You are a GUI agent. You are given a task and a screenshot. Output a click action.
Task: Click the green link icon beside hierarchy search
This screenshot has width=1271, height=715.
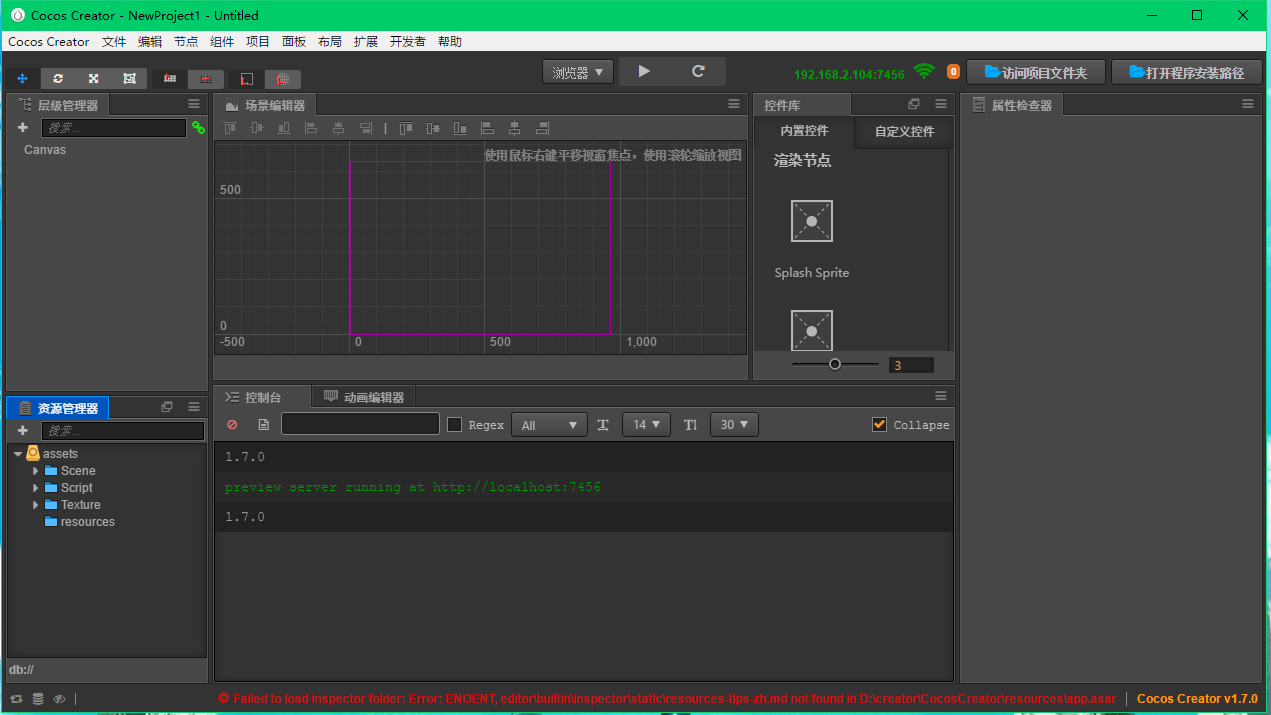click(x=198, y=128)
